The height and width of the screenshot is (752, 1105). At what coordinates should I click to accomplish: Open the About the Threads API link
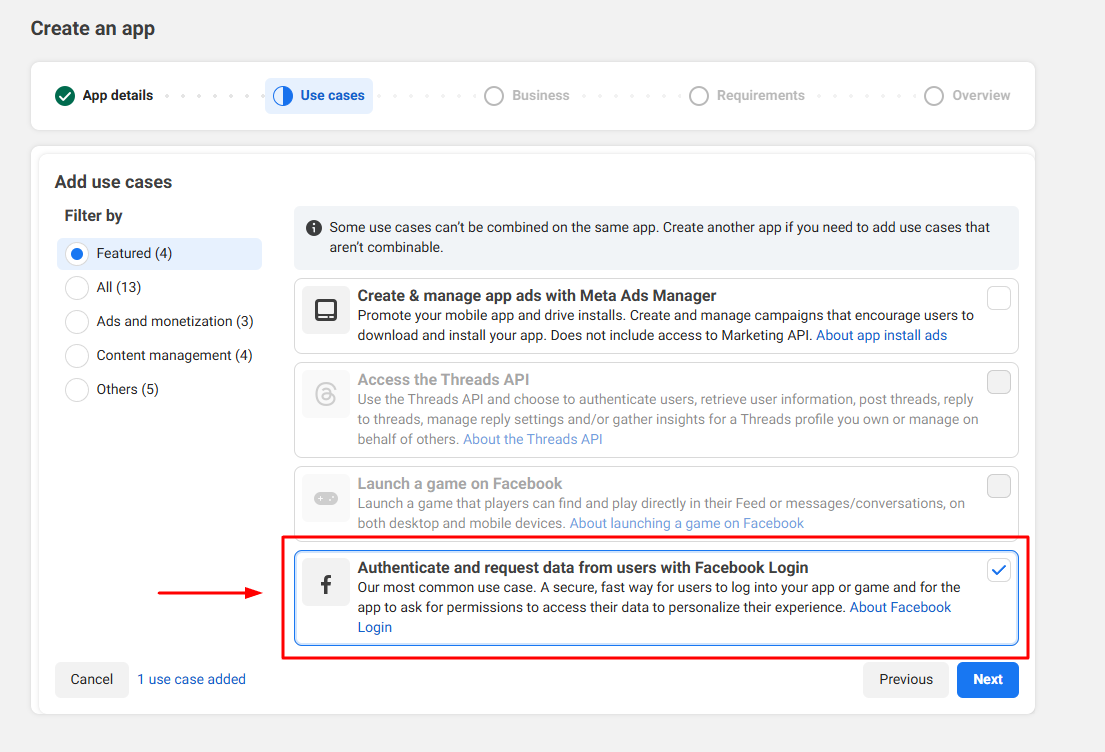coord(533,439)
